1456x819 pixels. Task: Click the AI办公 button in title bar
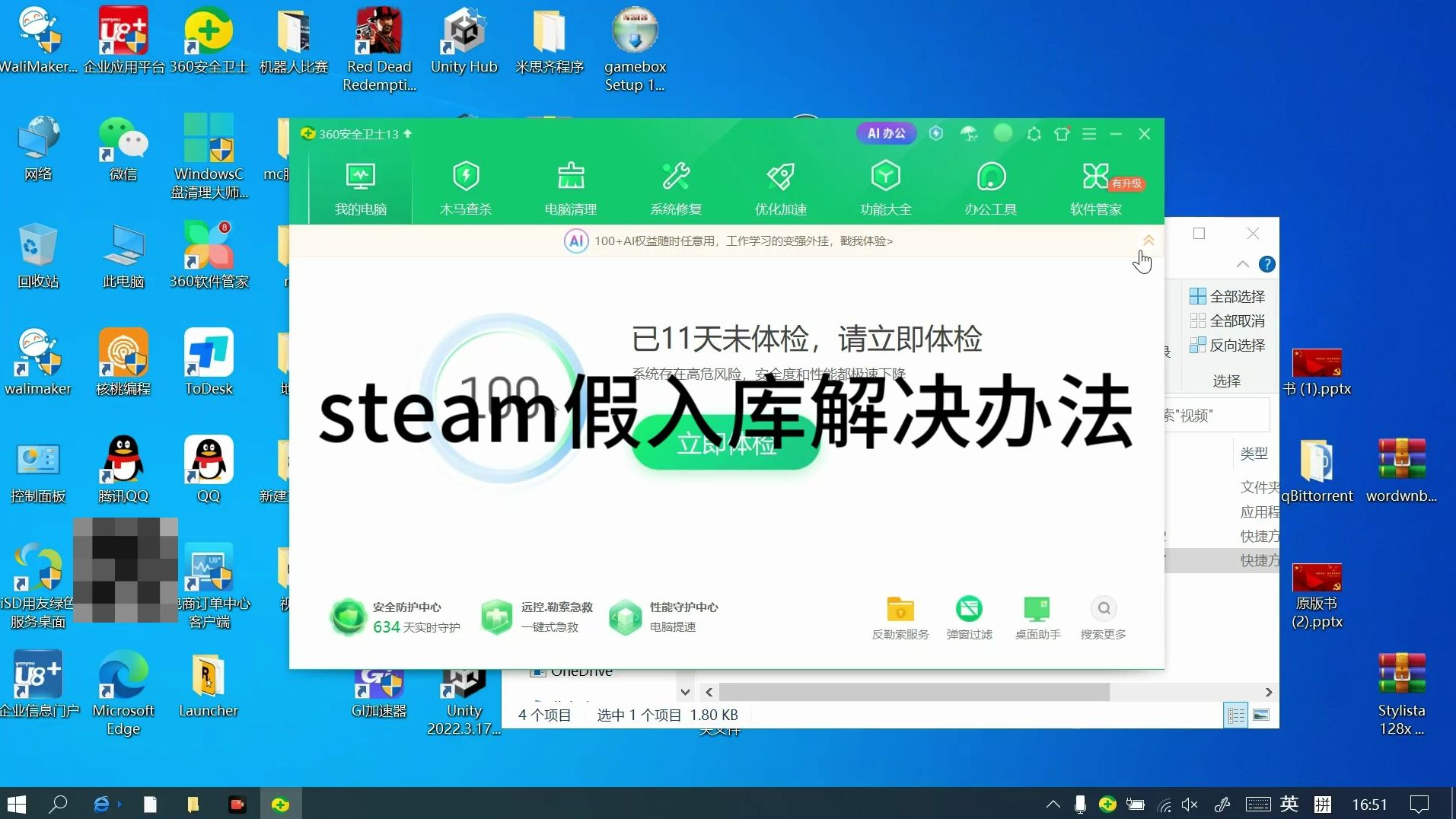[x=887, y=133]
